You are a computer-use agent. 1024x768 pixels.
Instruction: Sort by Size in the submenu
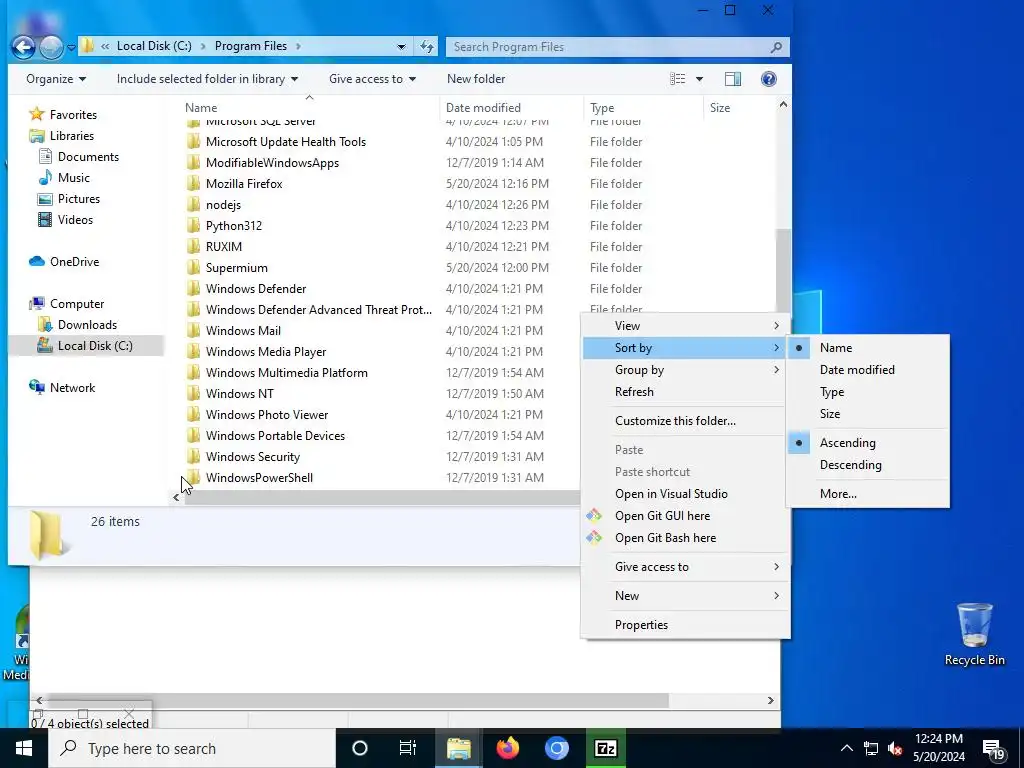pyautogui.click(x=868, y=413)
